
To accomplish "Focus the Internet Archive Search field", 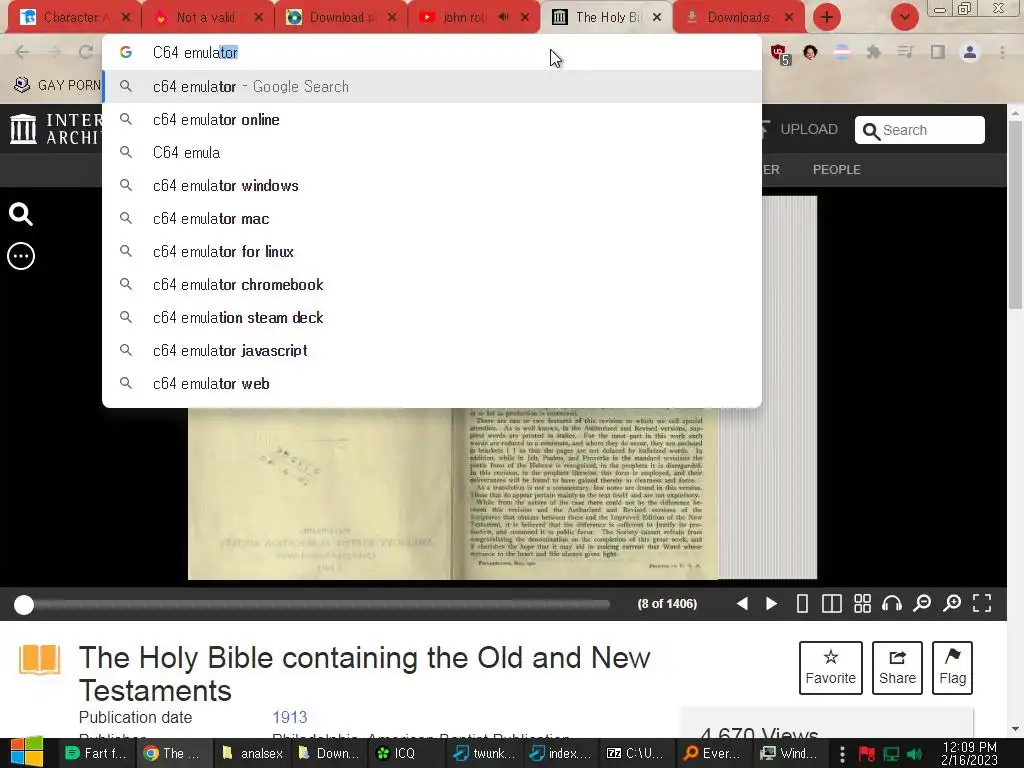I will [x=920, y=130].
